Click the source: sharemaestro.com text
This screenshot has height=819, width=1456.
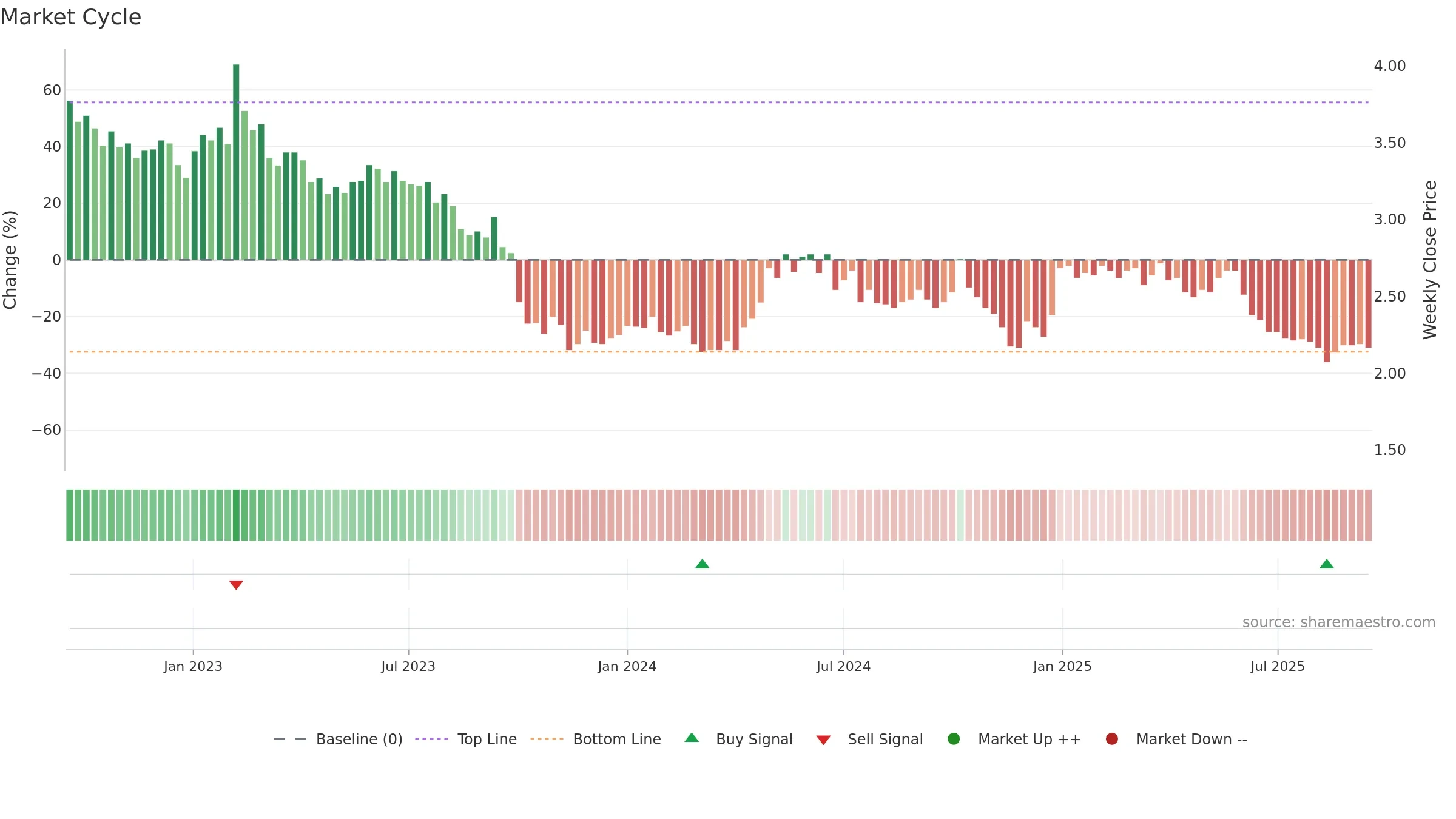(1339, 622)
